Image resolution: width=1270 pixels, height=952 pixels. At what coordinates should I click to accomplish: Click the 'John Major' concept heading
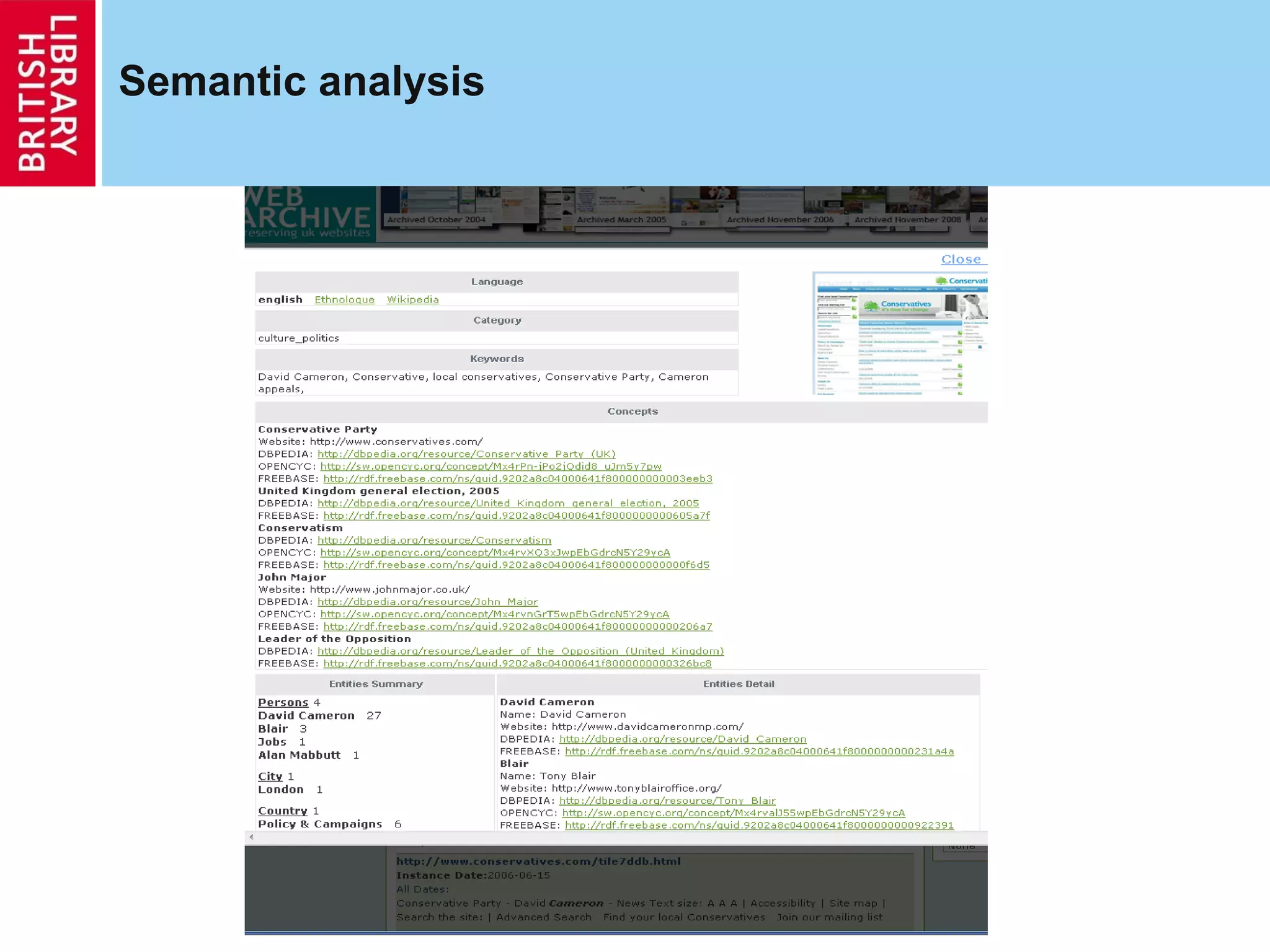292,577
